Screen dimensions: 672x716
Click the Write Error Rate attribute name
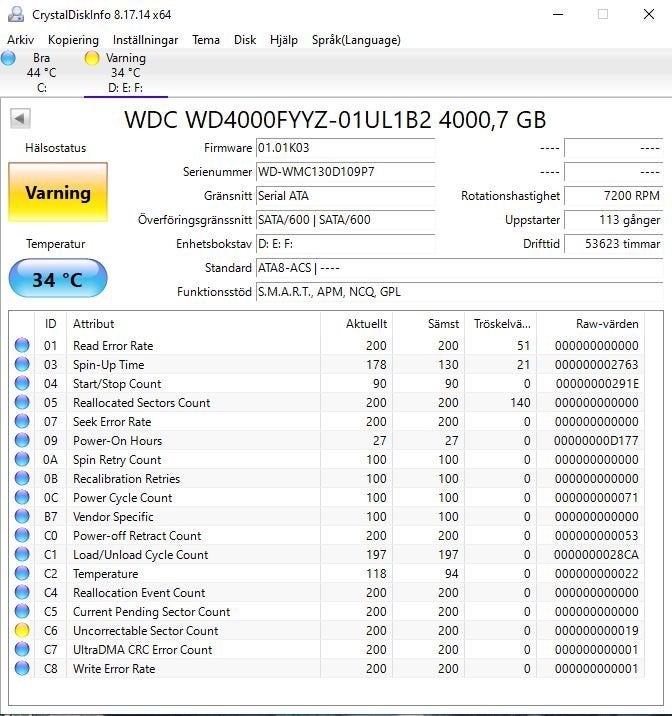tap(114, 669)
